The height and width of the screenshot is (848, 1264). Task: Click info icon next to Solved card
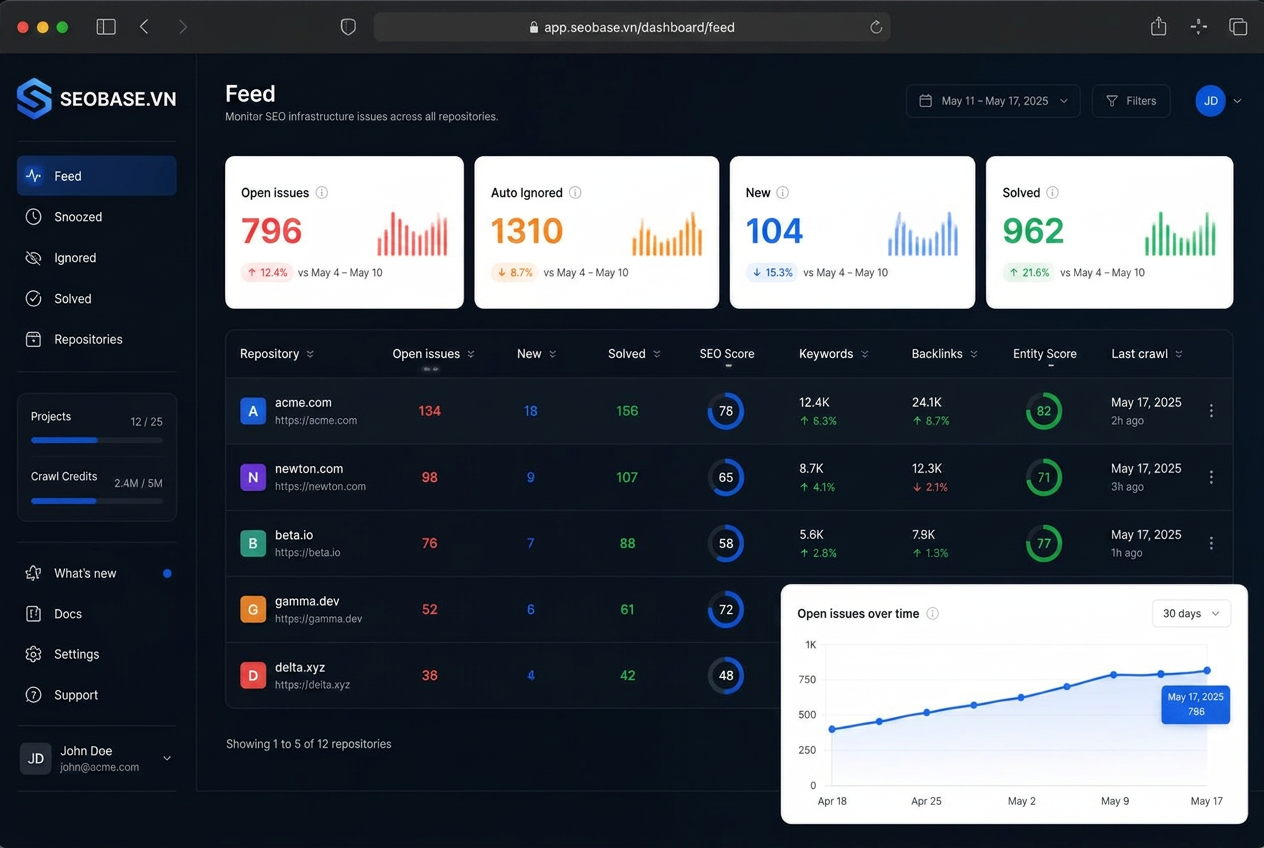tap(1052, 193)
